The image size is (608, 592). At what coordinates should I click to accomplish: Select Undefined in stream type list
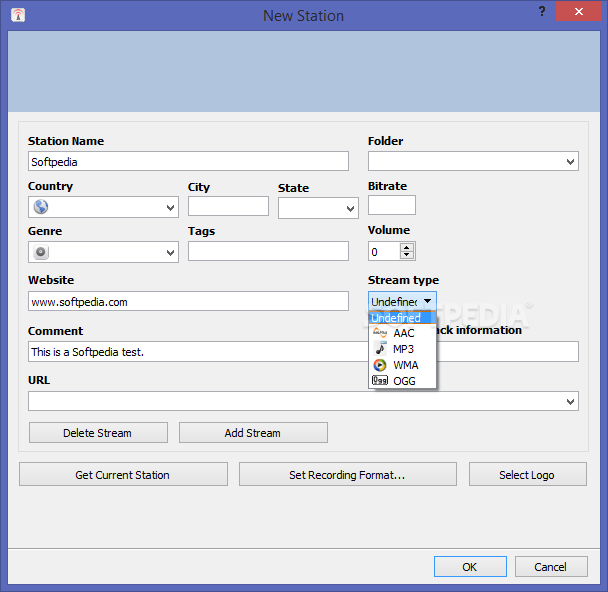coord(402,318)
